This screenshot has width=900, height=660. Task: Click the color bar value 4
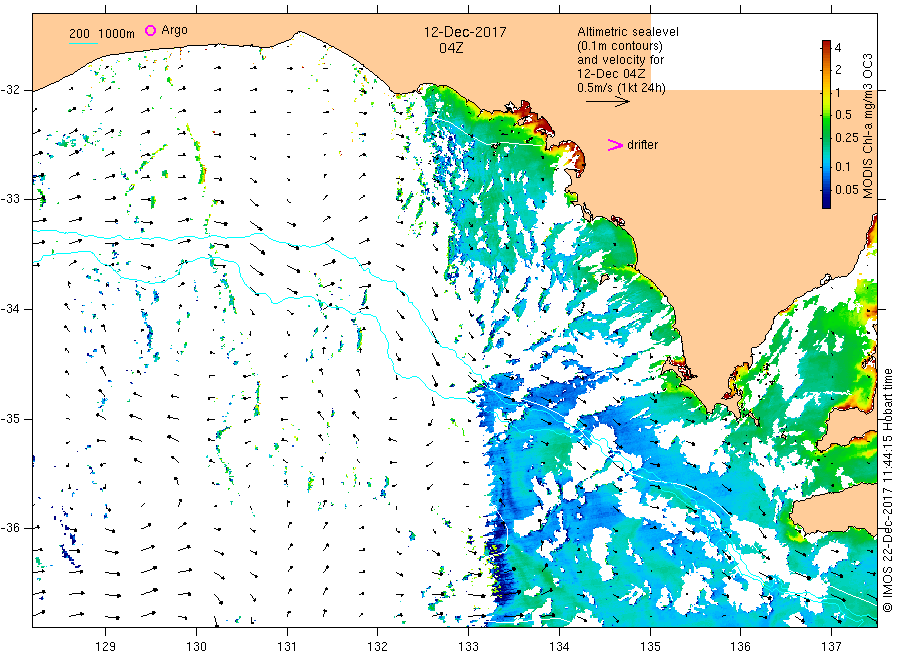pyautogui.click(x=838, y=48)
